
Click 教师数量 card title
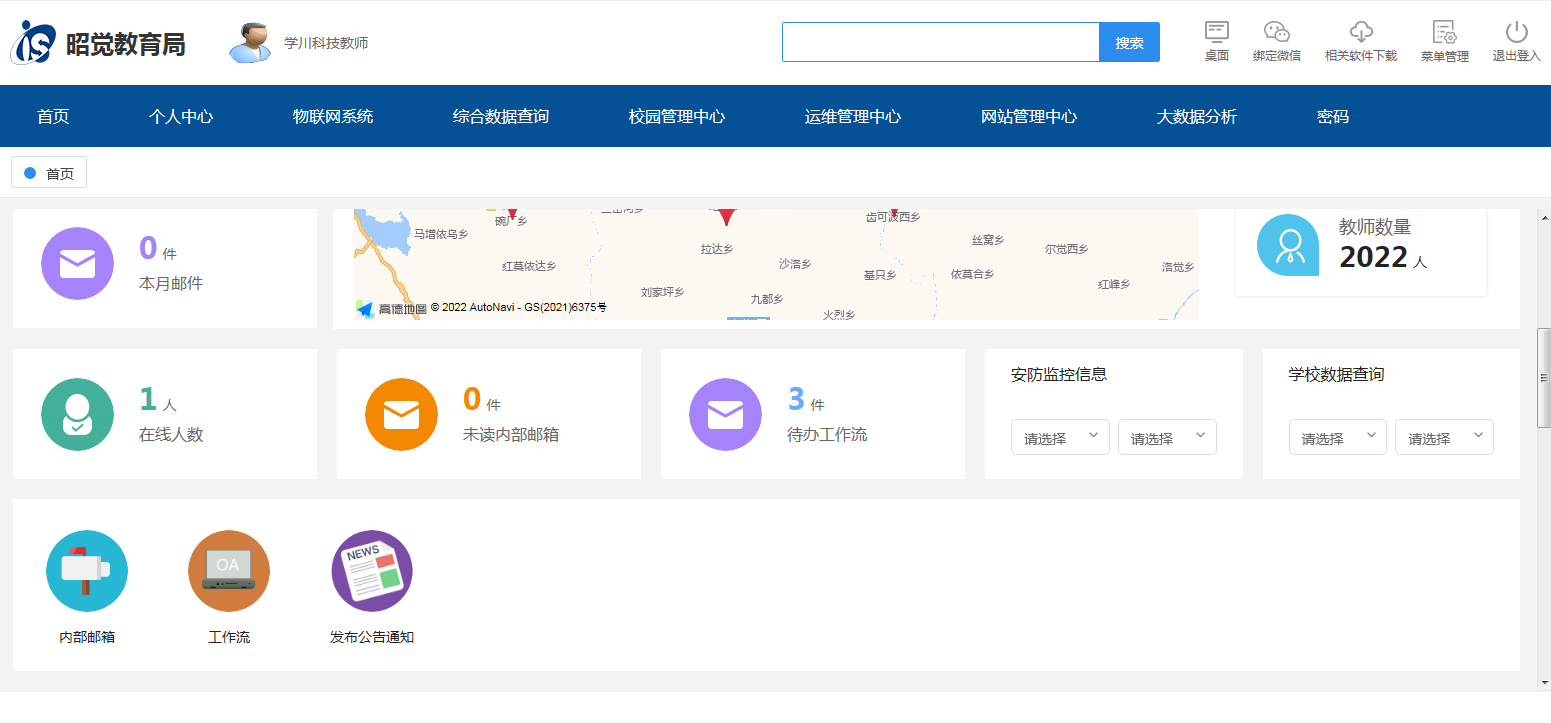click(1375, 227)
